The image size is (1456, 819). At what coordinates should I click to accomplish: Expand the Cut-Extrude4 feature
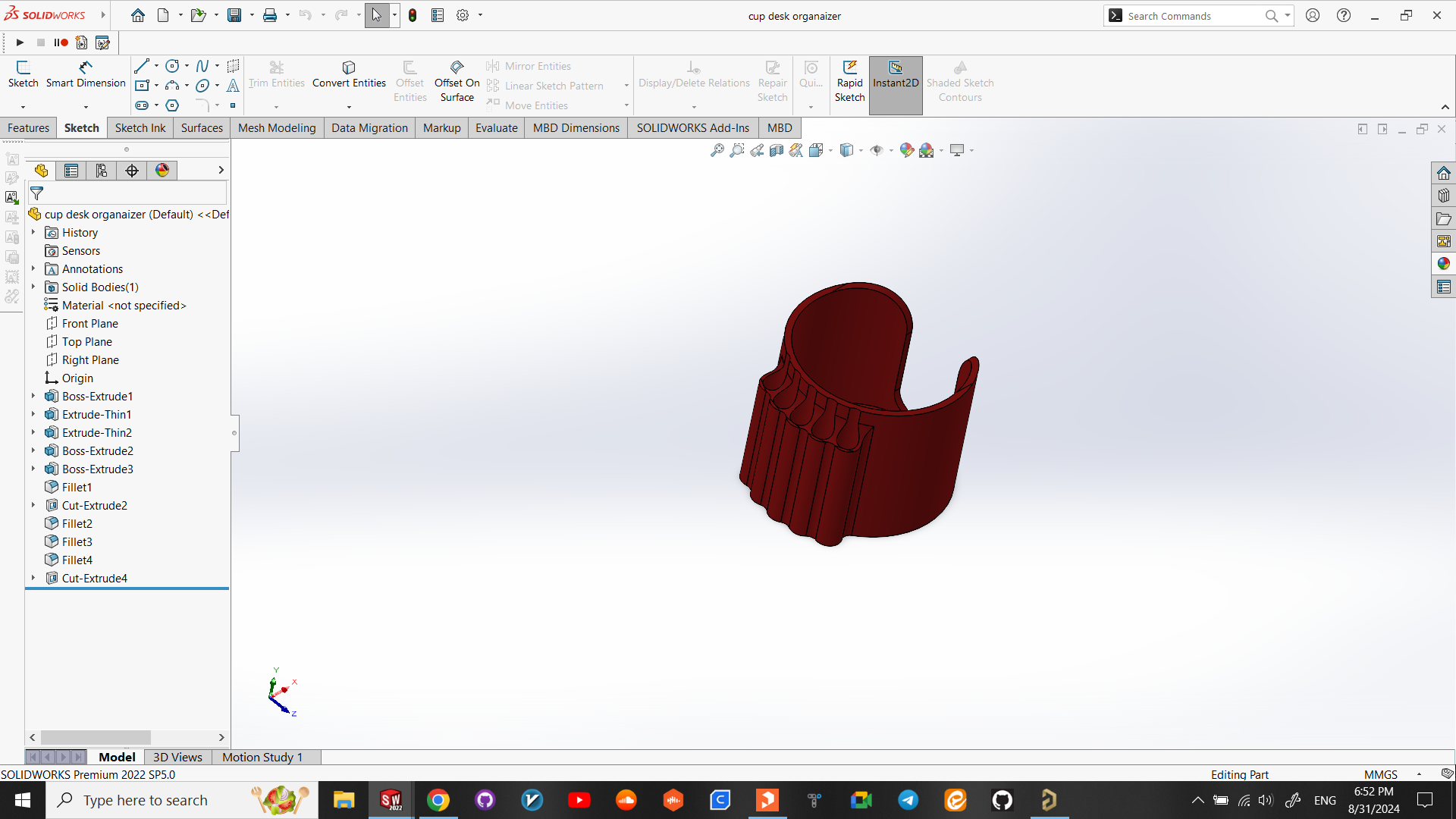click(x=33, y=578)
